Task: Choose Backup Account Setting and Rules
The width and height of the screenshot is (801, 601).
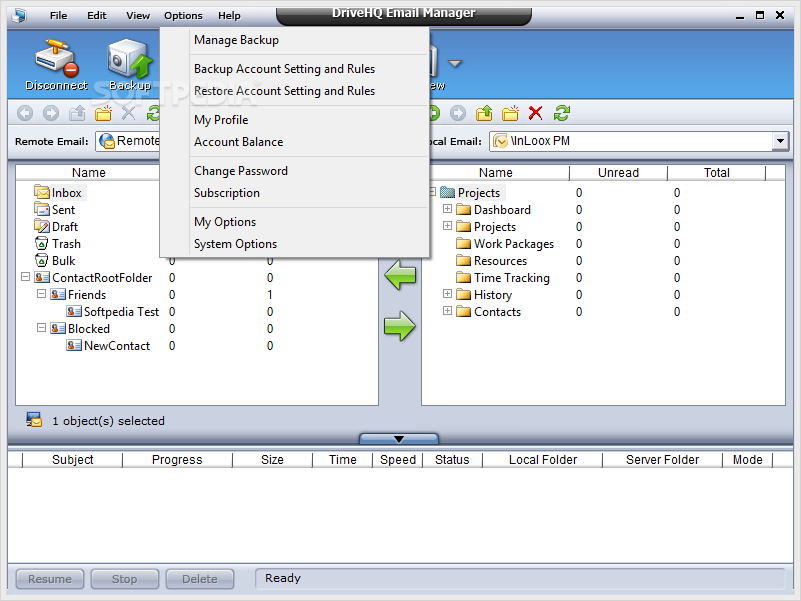Action: click(309, 69)
